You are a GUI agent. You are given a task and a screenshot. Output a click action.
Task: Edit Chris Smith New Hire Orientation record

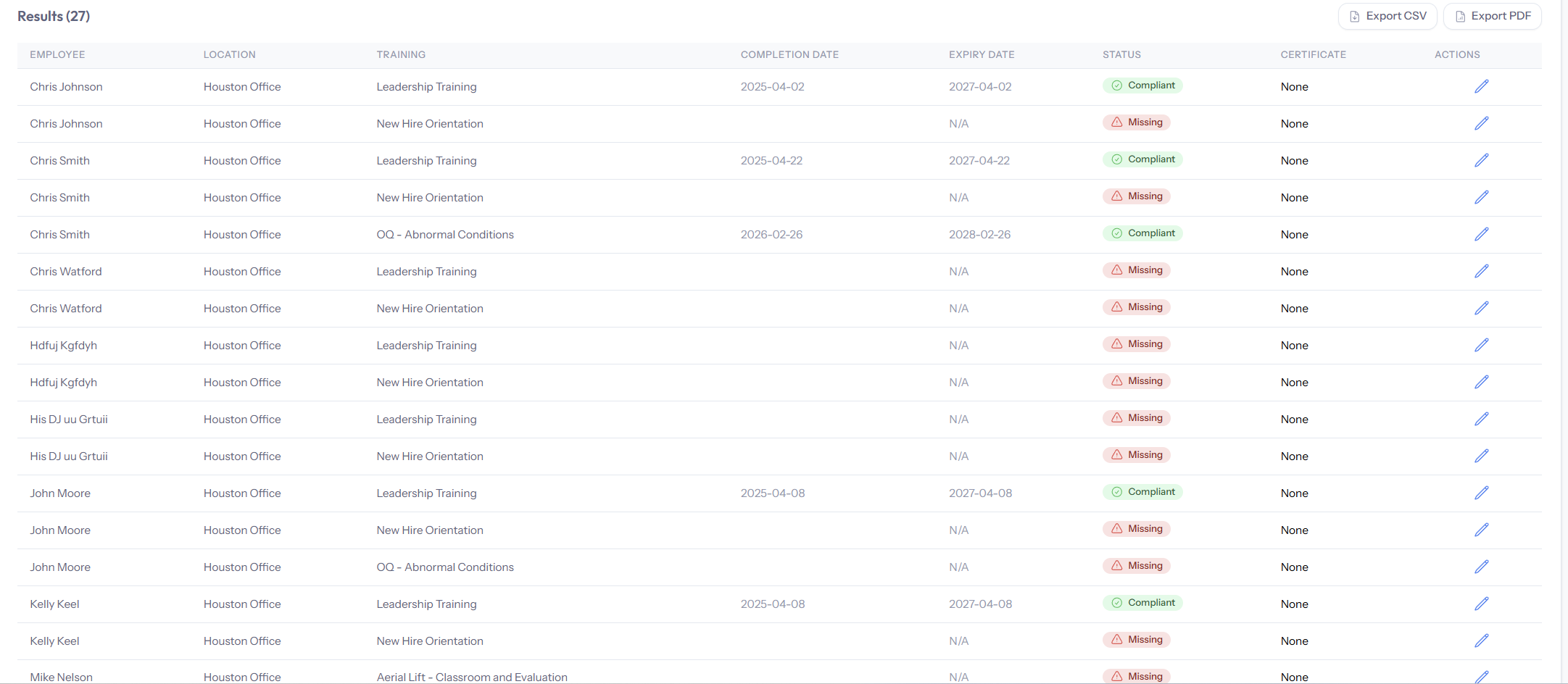pyautogui.click(x=1481, y=197)
